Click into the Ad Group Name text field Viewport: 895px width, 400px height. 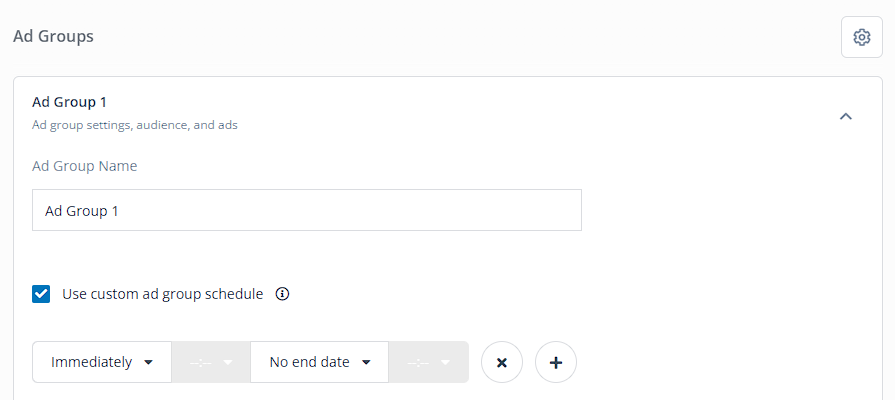[307, 210]
